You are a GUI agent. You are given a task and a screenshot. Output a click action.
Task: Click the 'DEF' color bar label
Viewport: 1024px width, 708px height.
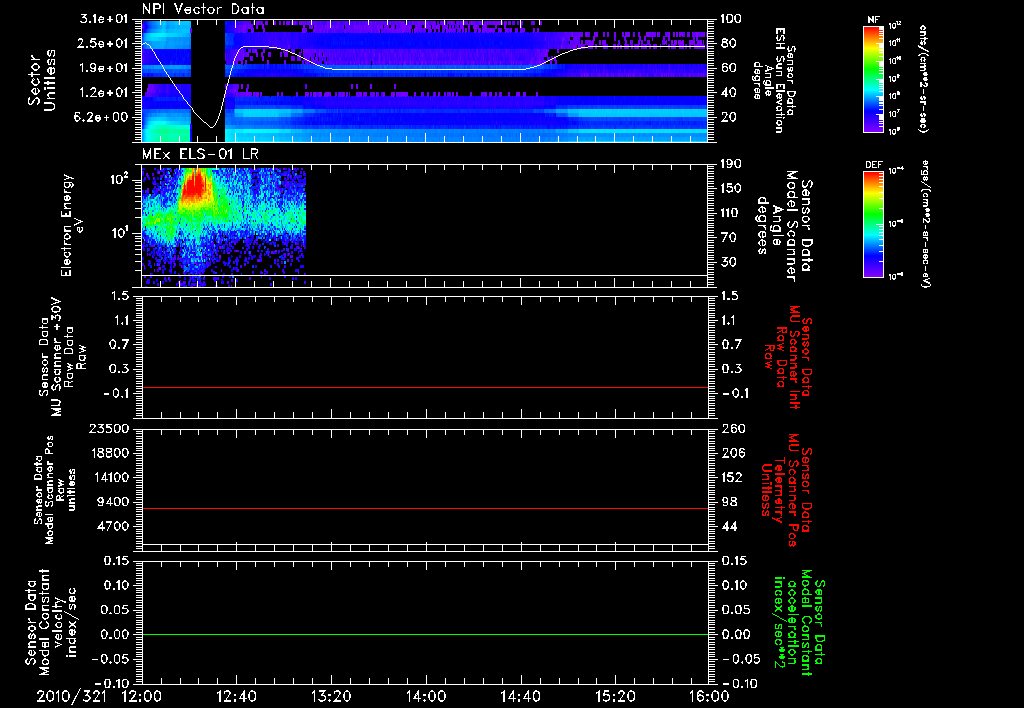(x=874, y=165)
